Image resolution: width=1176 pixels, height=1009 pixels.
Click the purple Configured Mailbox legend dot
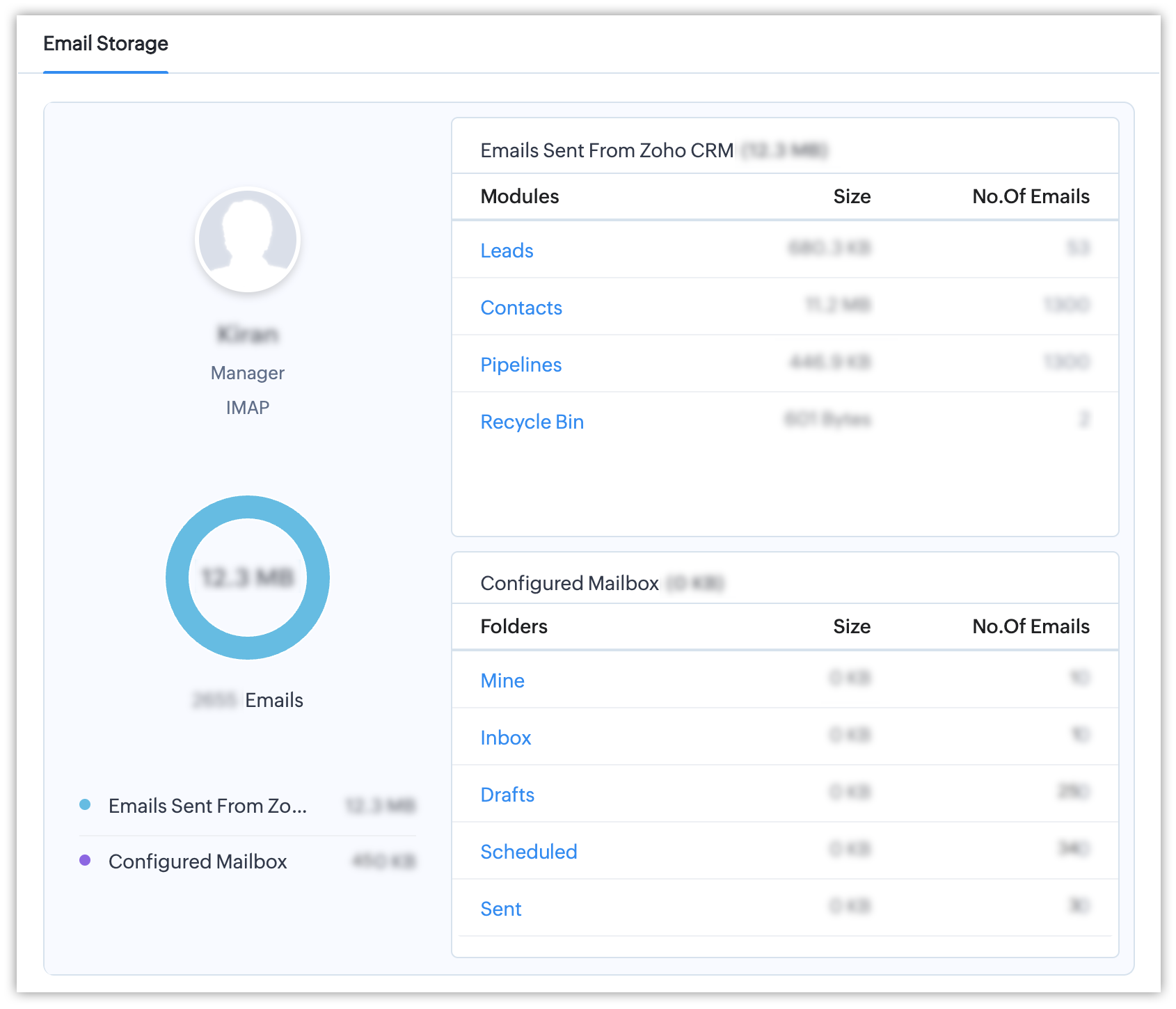[85, 861]
